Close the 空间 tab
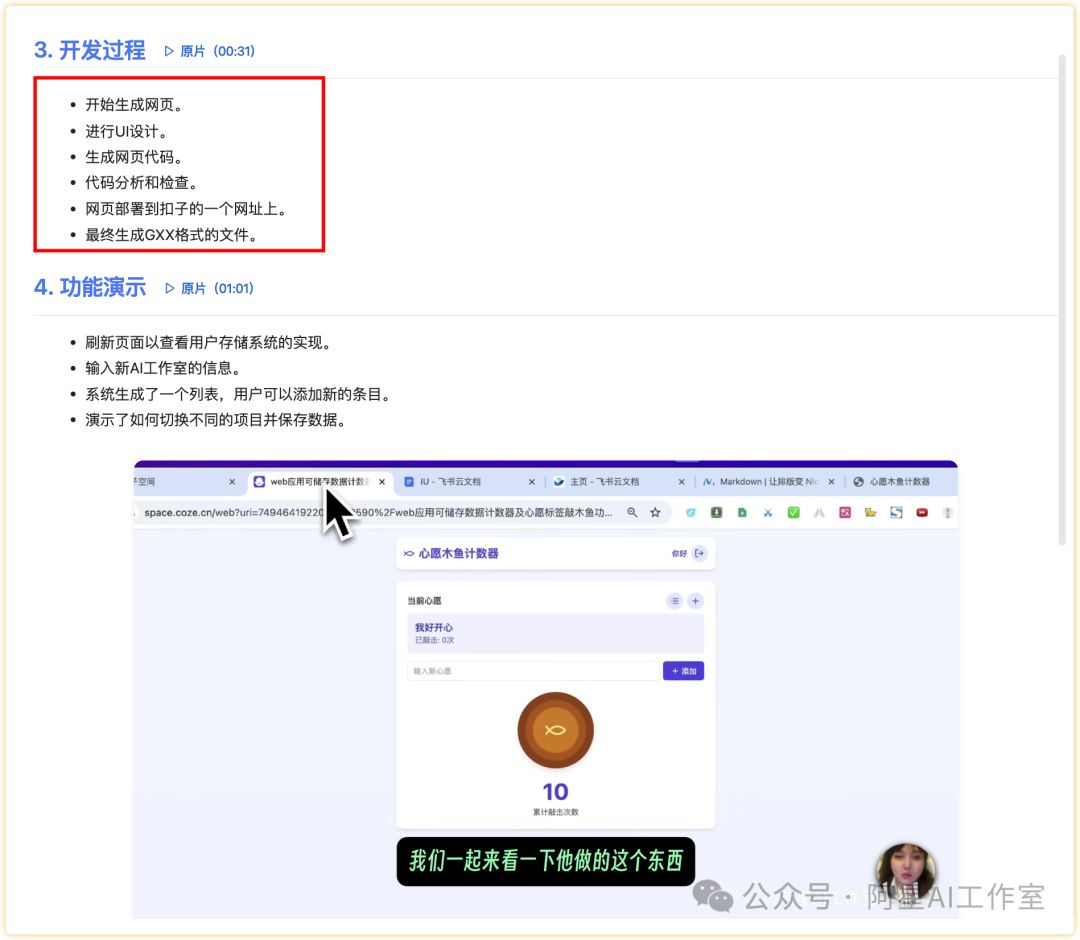The image size is (1080, 940). [232, 481]
